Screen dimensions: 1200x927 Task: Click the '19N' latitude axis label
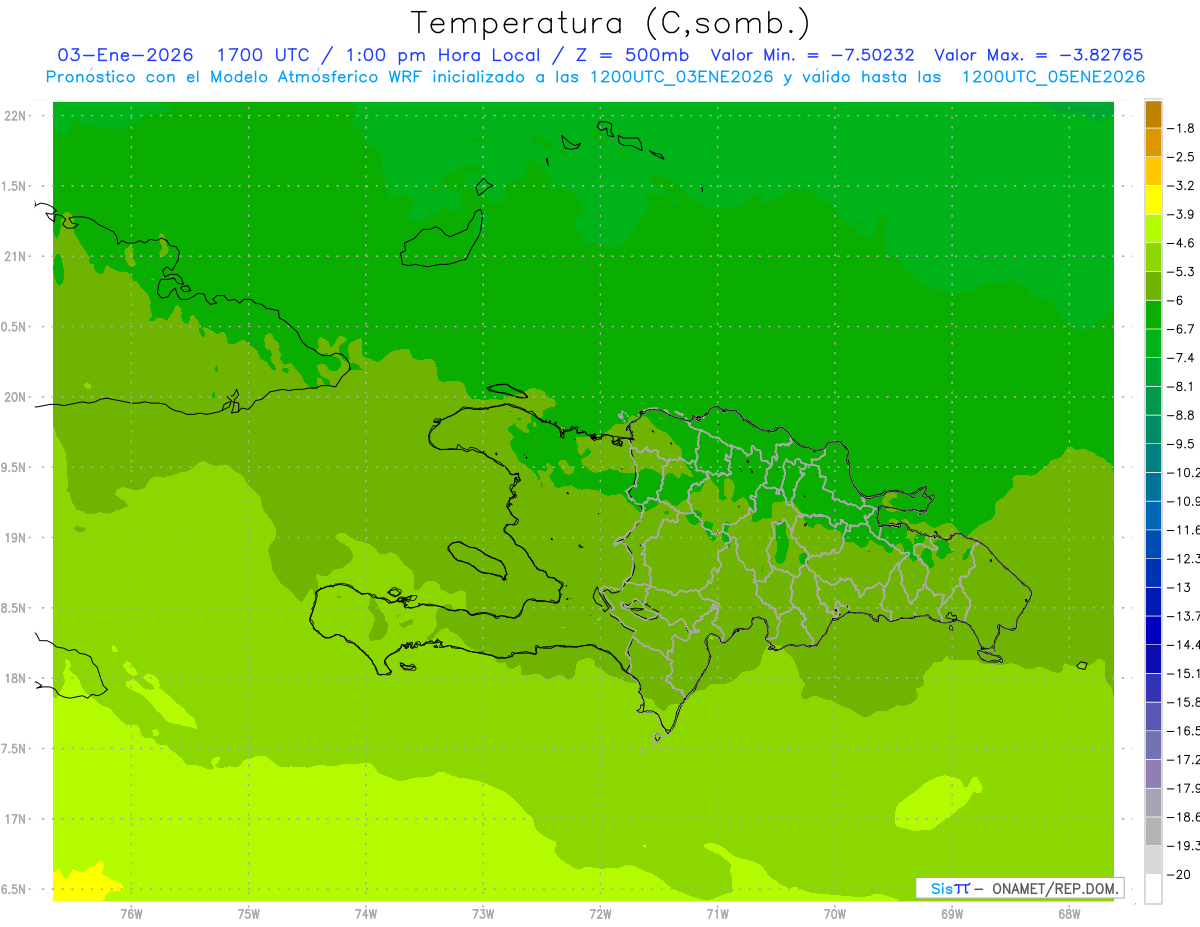[15, 538]
